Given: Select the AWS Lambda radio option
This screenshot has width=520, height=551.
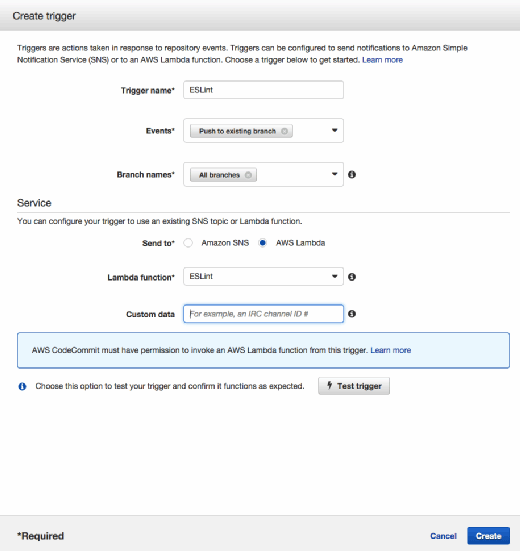Looking at the screenshot, I should [262, 243].
